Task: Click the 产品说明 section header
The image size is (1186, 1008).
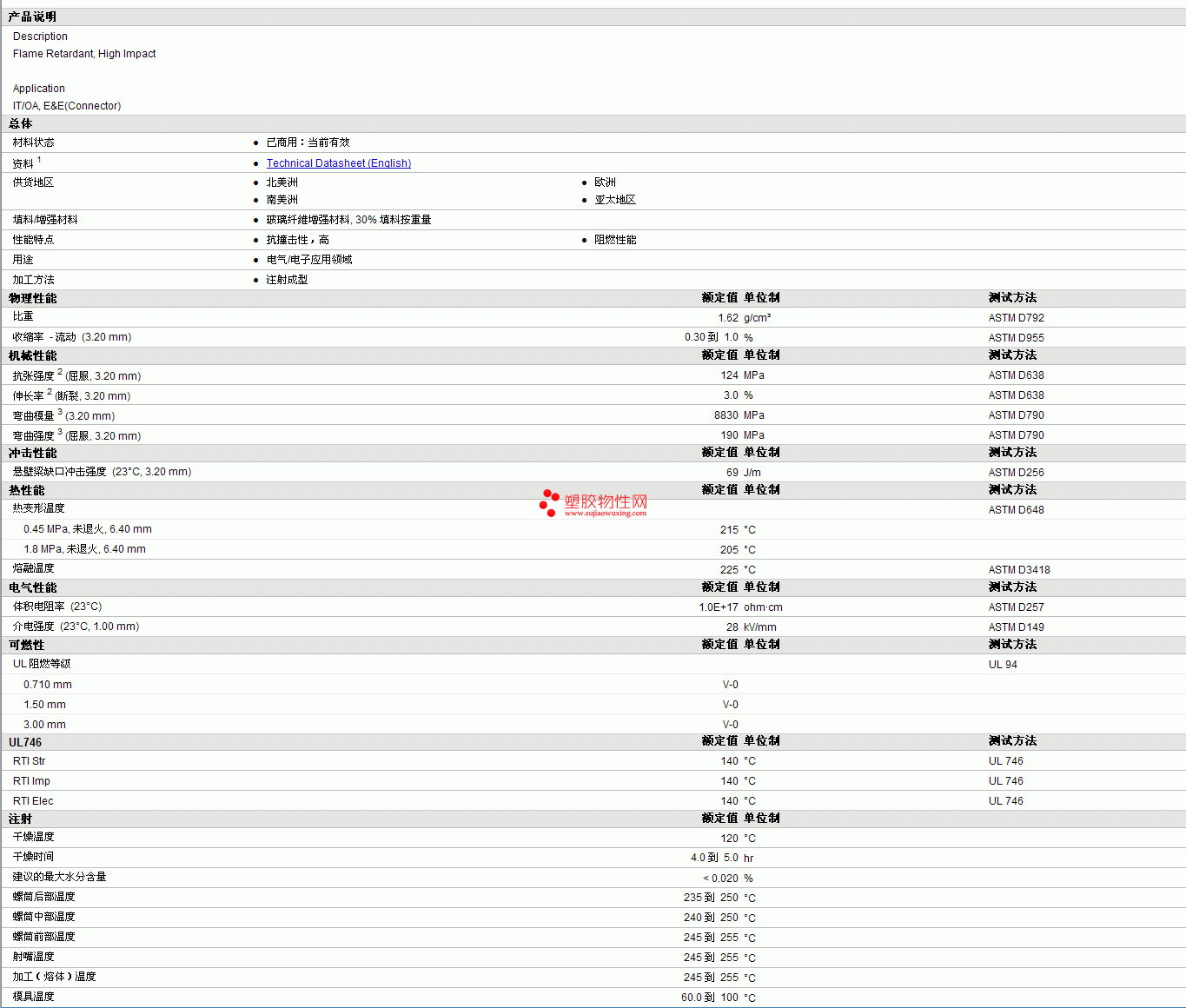Action: tap(32, 17)
